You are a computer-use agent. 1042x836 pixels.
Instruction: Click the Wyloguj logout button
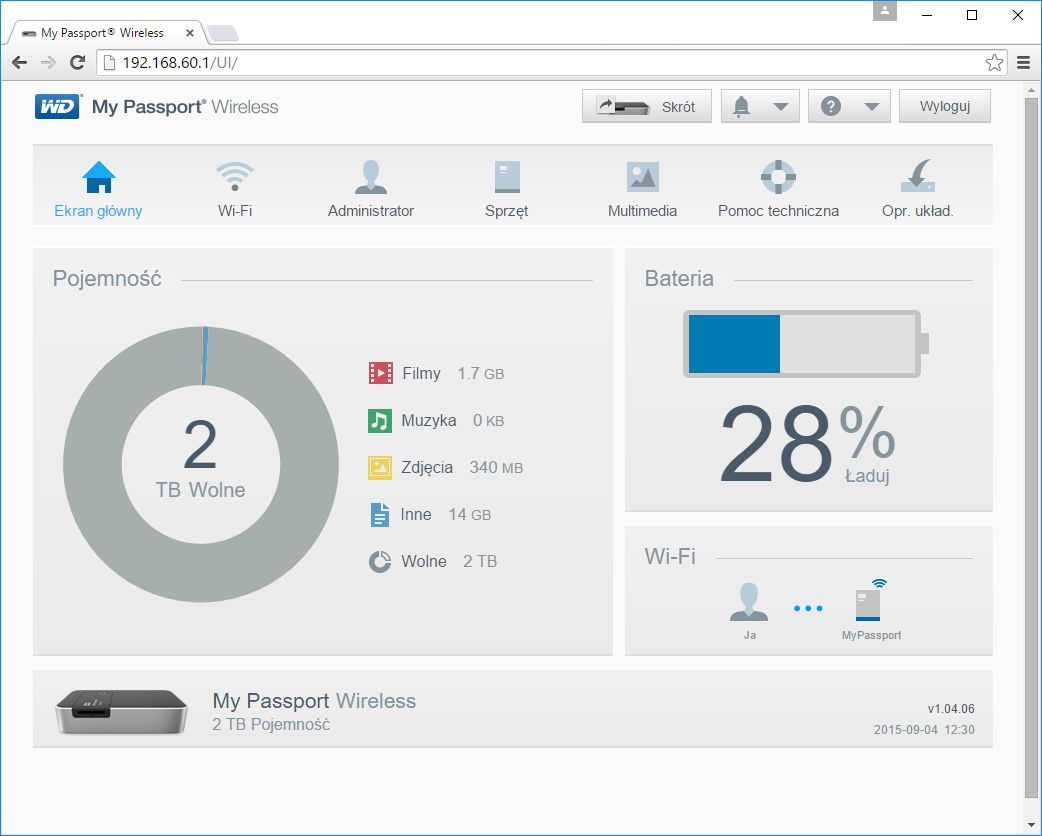coord(944,105)
